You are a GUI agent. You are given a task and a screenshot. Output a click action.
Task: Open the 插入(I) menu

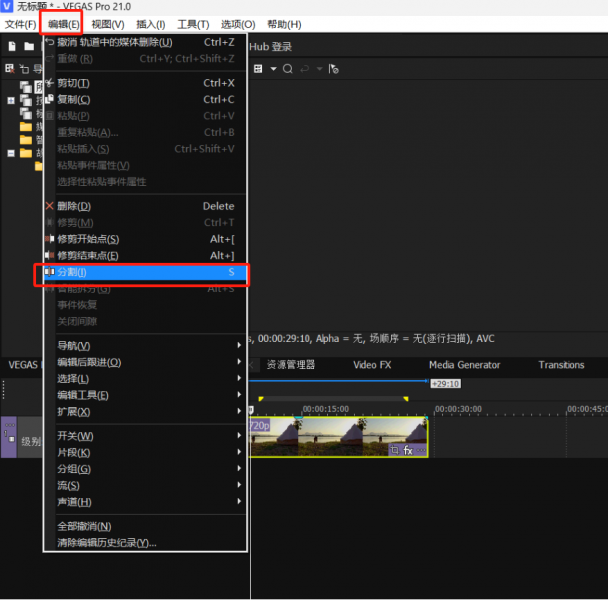151,24
